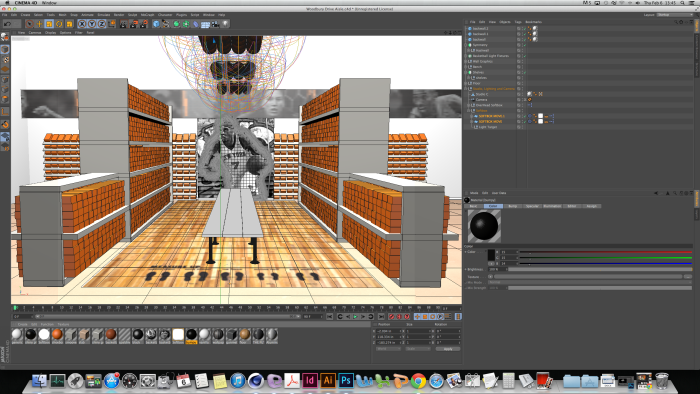Screen dimensions: 700x394
Task: Adjust the blue color channel slider
Action: [605, 263]
